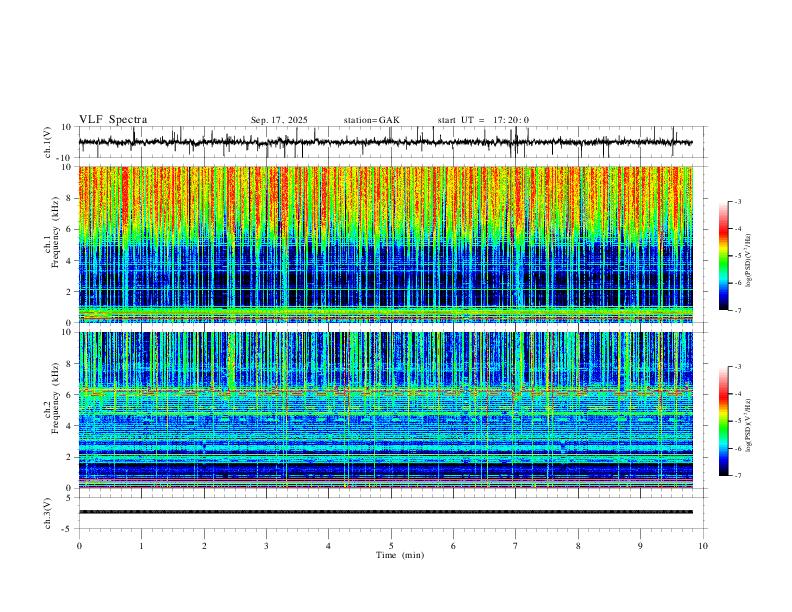Click the '-5' tick on ch.1 color bar
792x612 pixels.
point(737,256)
